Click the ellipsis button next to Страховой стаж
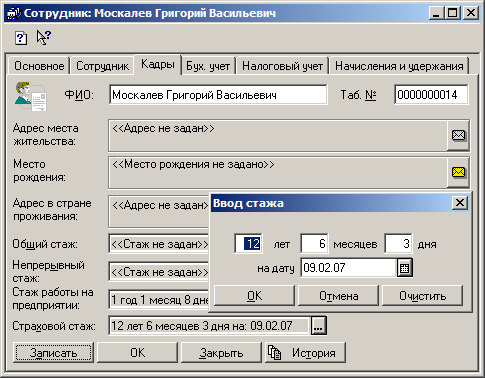 (319, 326)
